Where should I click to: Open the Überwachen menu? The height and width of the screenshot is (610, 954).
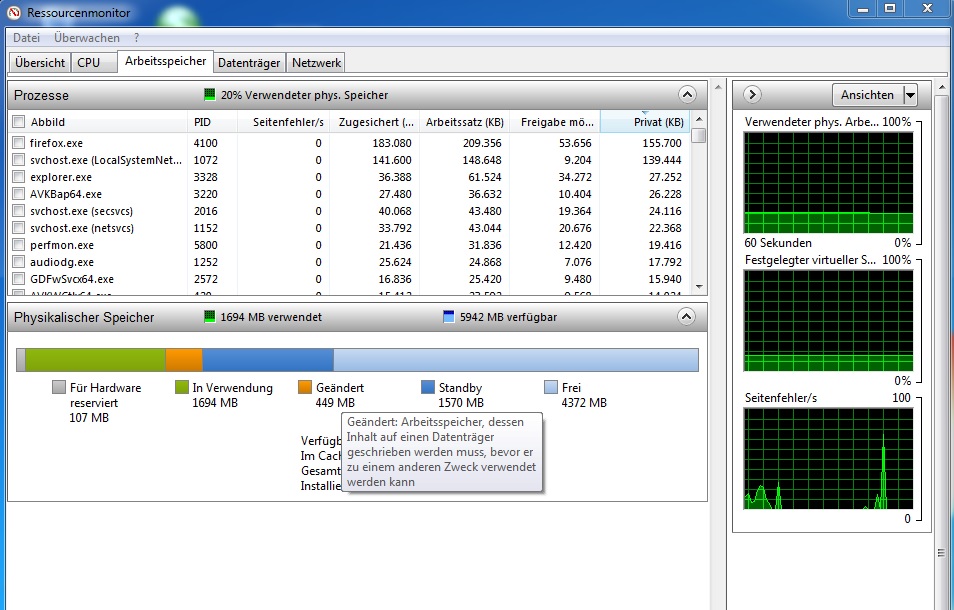pyautogui.click(x=86, y=38)
